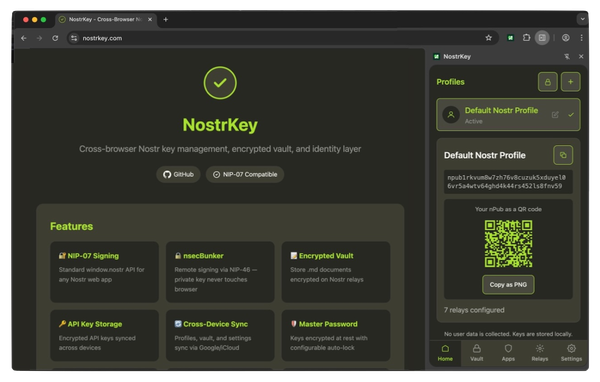600x382 pixels.
Task: Open the Cross-Device Sync card
Action: 220,335
